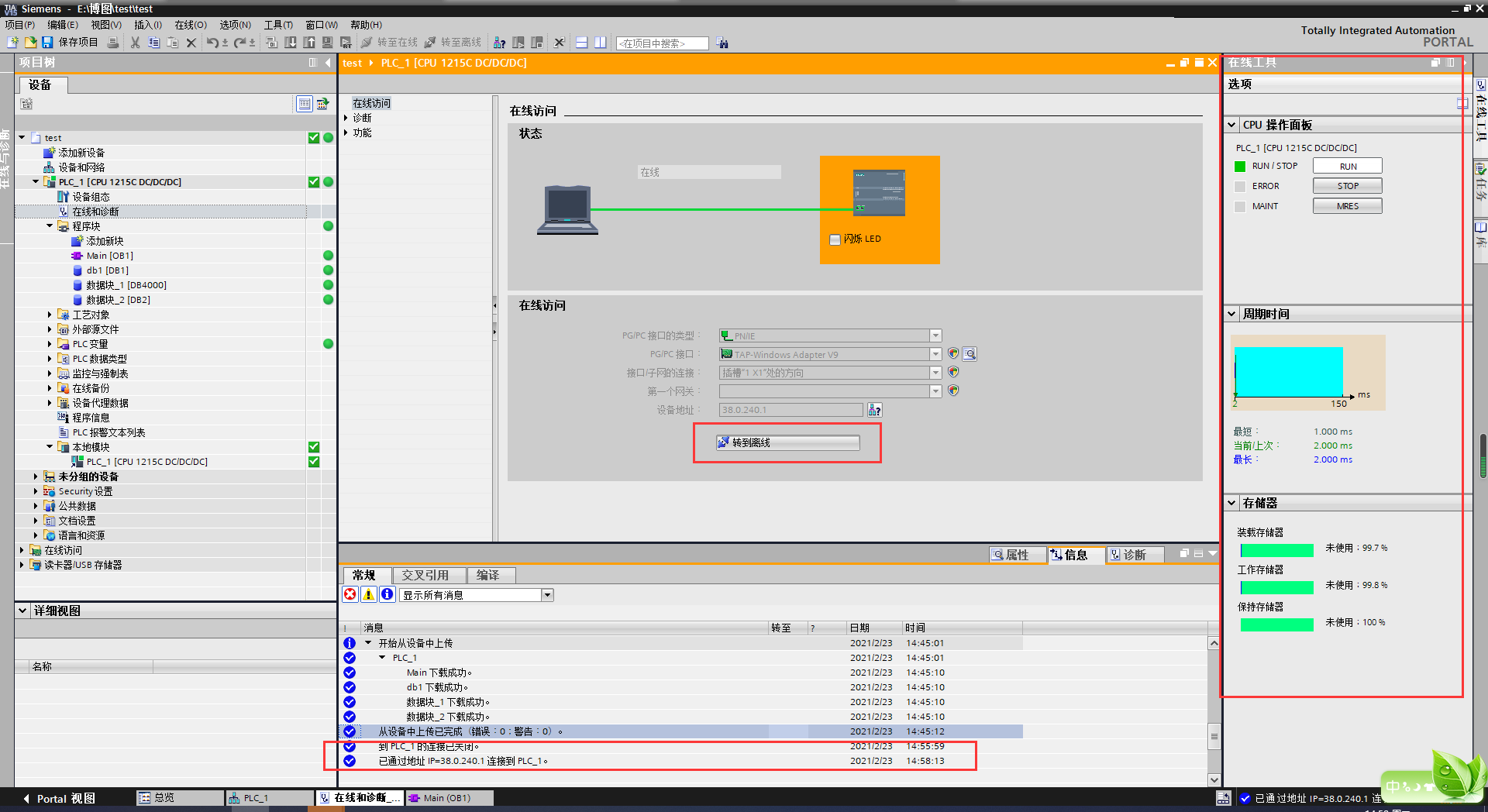
Task: Switch to Portal 视图
Action: coord(59,798)
